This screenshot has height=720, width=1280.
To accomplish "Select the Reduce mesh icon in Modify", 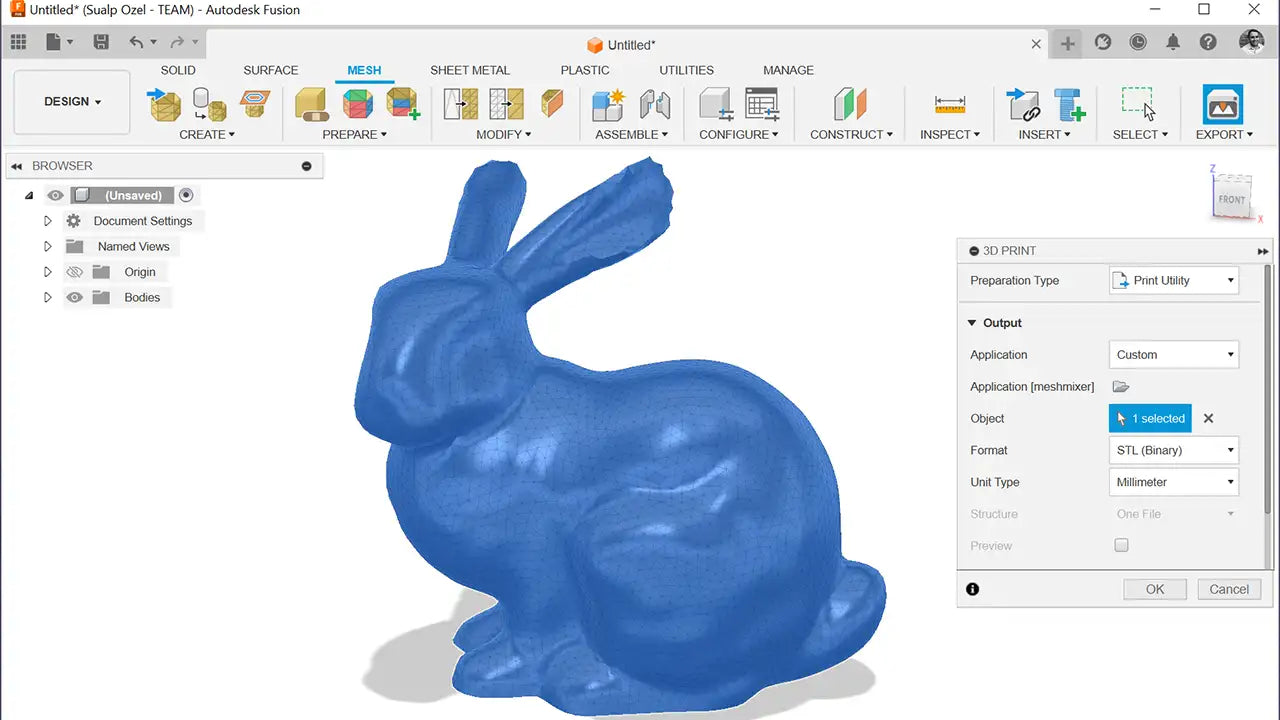I will pos(507,103).
